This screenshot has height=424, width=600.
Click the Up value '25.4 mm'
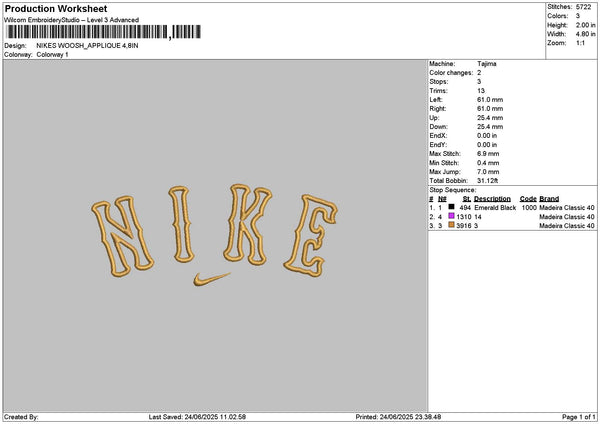pyautogui.click(x=490, y=118)
